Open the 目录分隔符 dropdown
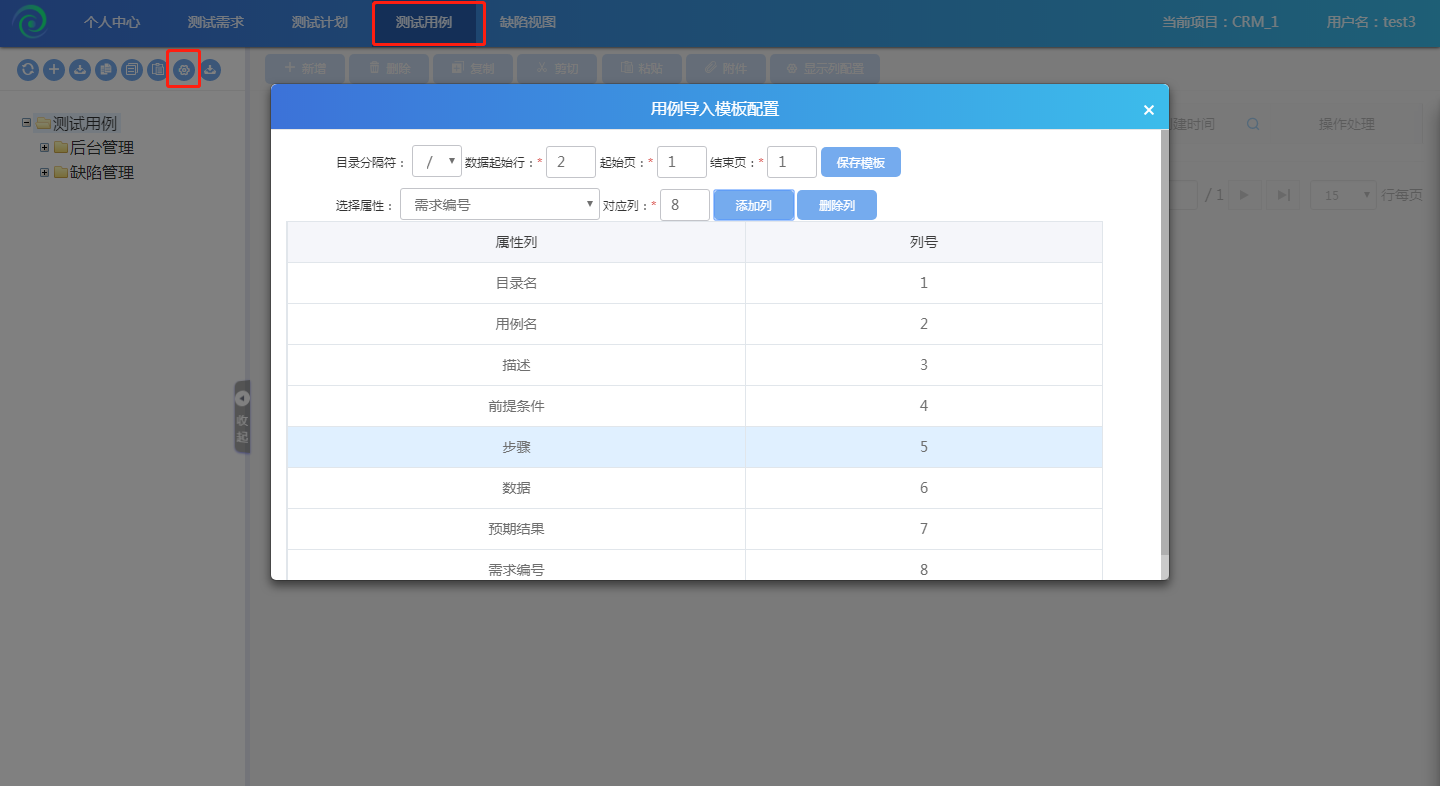 click(x=436, y=162)
